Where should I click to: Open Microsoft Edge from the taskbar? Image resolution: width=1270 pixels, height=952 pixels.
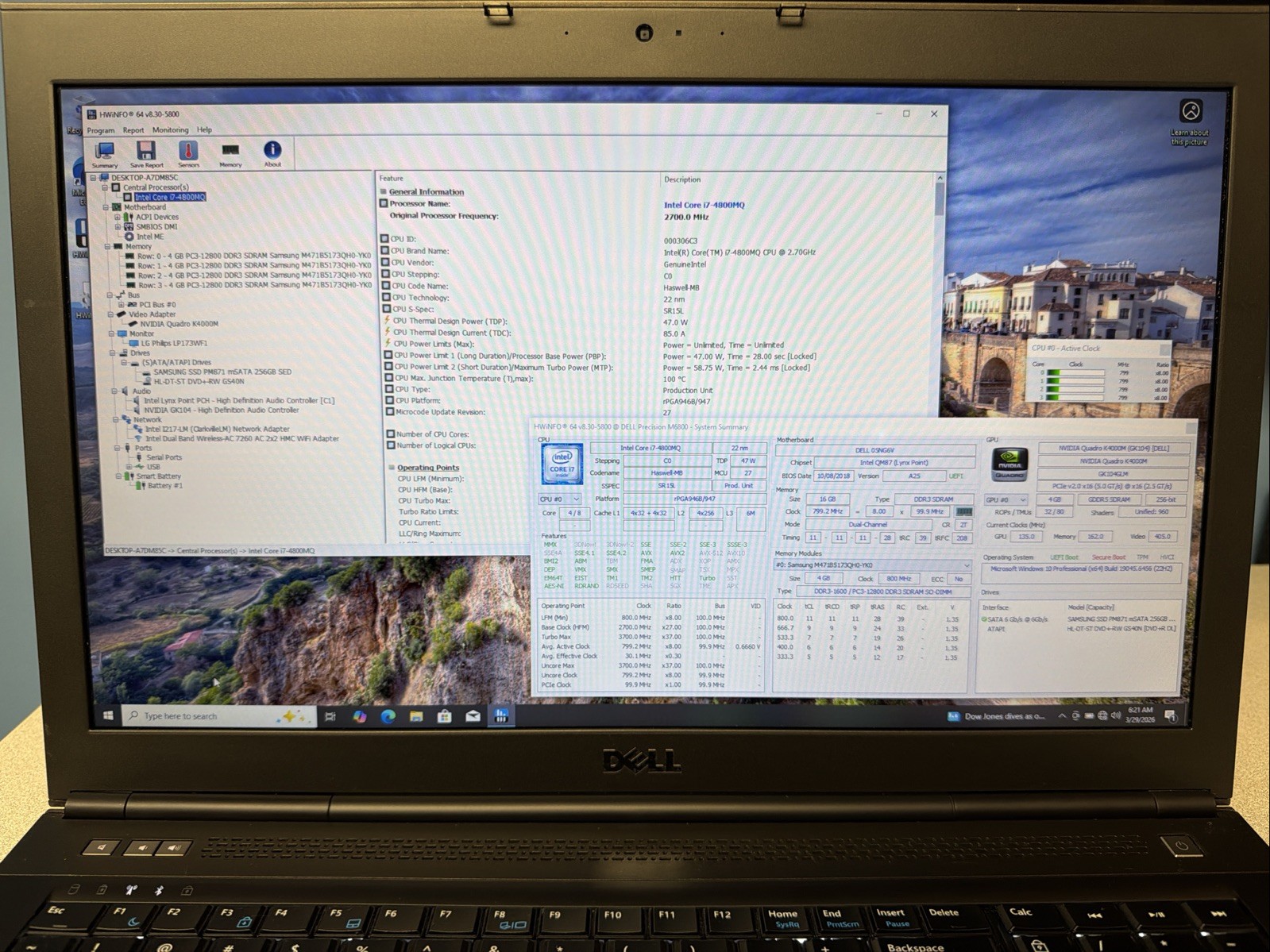coord(388,716)
